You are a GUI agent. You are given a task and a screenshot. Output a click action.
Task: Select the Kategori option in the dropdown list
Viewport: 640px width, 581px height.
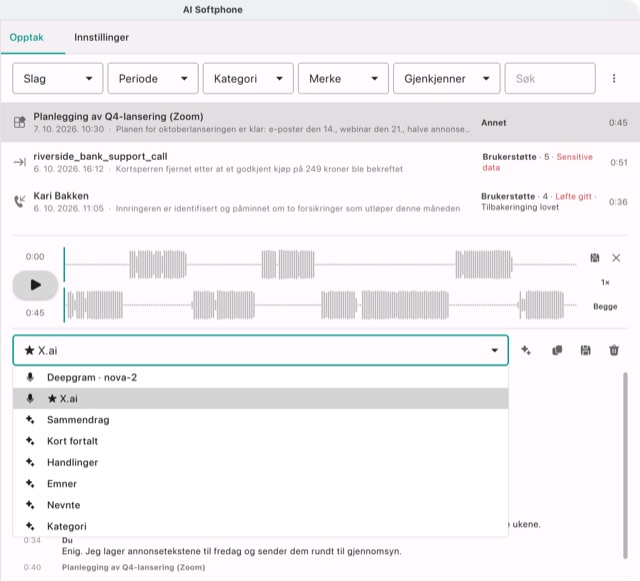click(260, 526)
